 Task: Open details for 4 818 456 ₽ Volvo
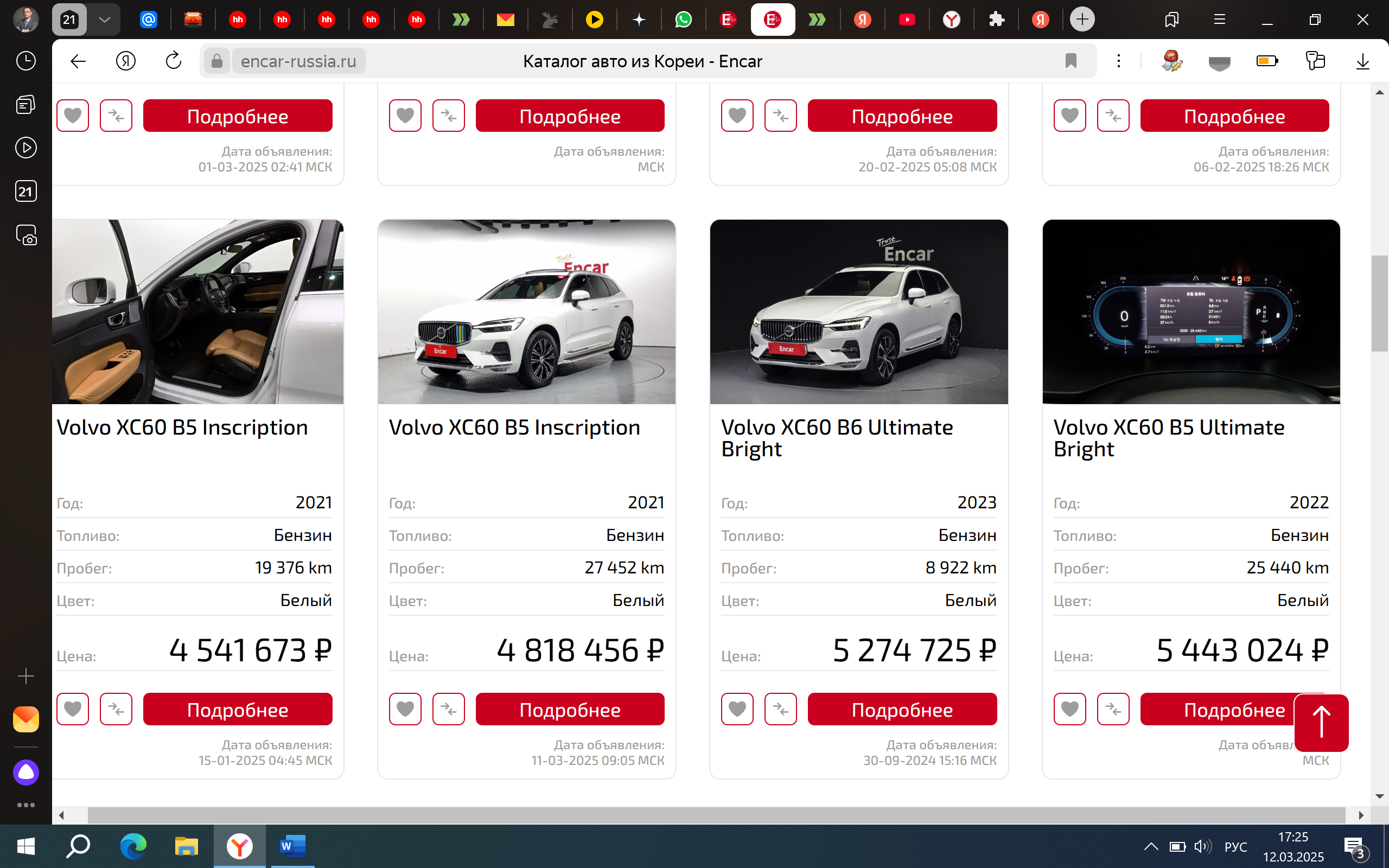click(570, 709)
